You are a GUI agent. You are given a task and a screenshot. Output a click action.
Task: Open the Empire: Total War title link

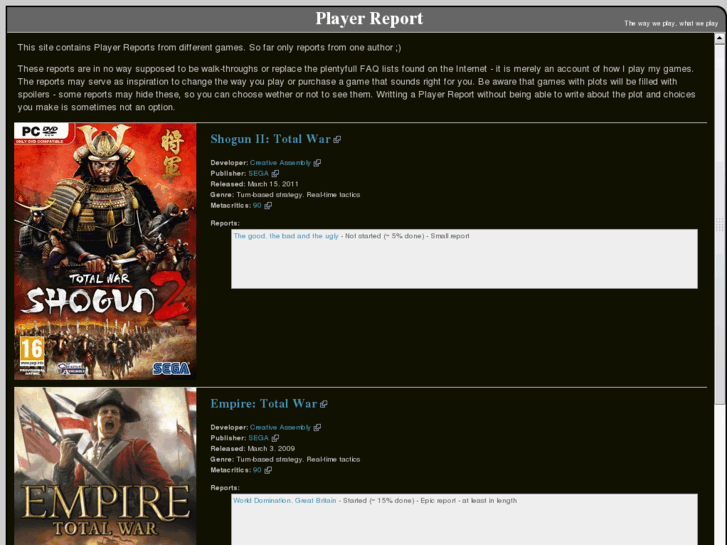coord(264,404)
